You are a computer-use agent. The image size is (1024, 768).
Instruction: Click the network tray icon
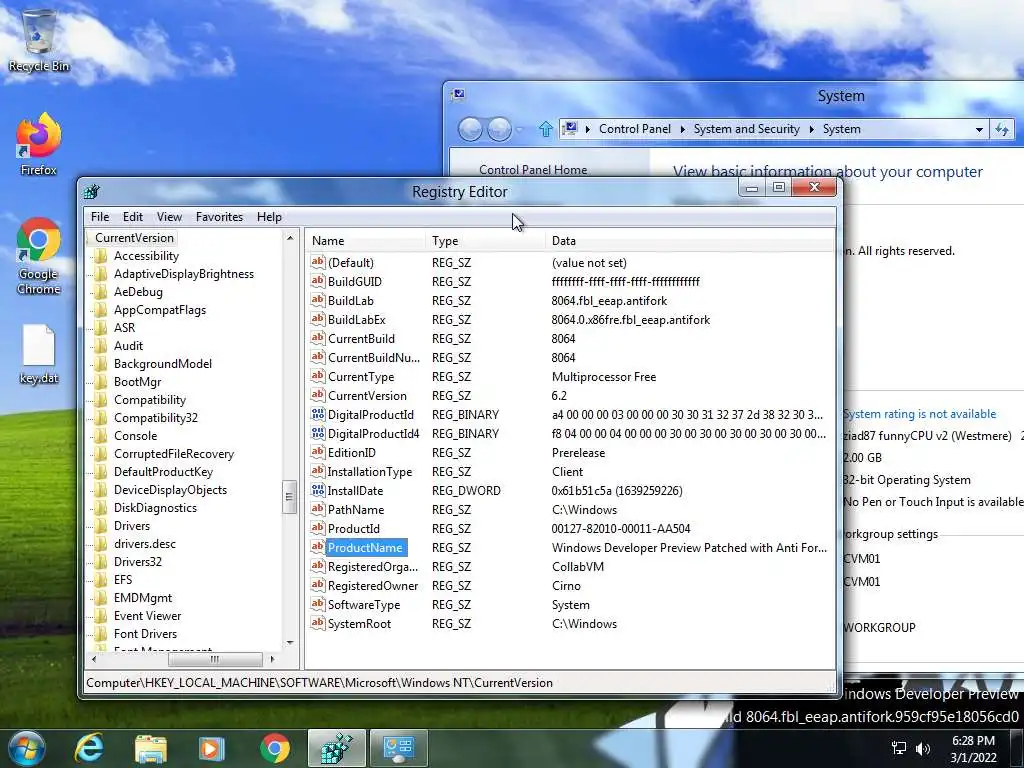click(x=899, y=748)
